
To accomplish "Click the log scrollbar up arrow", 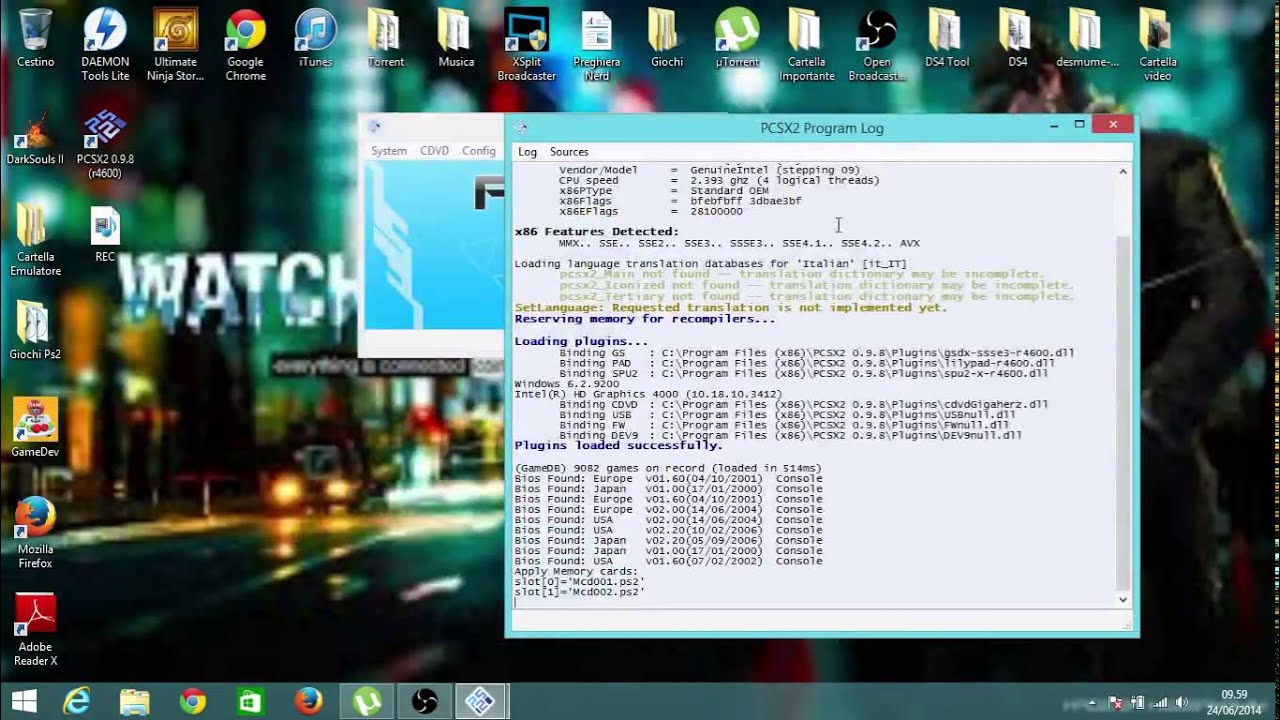I will [1123, 172].
